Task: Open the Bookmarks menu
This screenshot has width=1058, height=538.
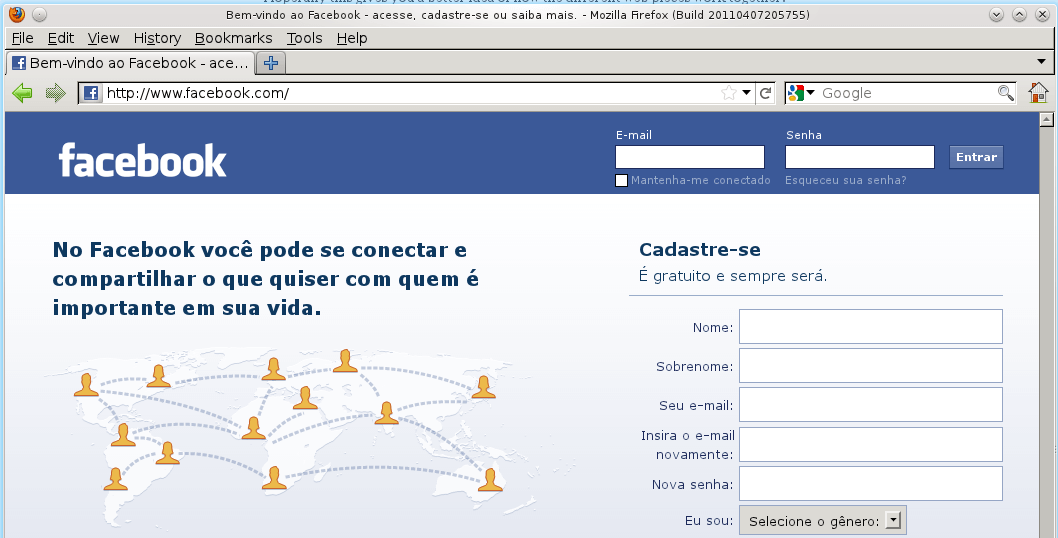Action: [233, 38]
